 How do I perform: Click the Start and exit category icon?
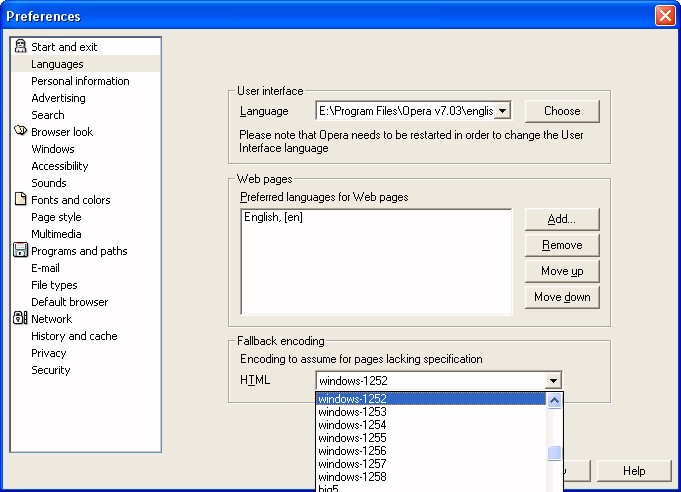point(21,47)
